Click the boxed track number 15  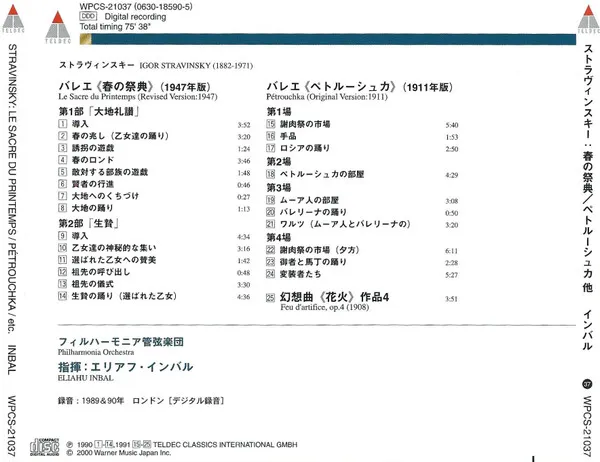[x=271, y=124]
